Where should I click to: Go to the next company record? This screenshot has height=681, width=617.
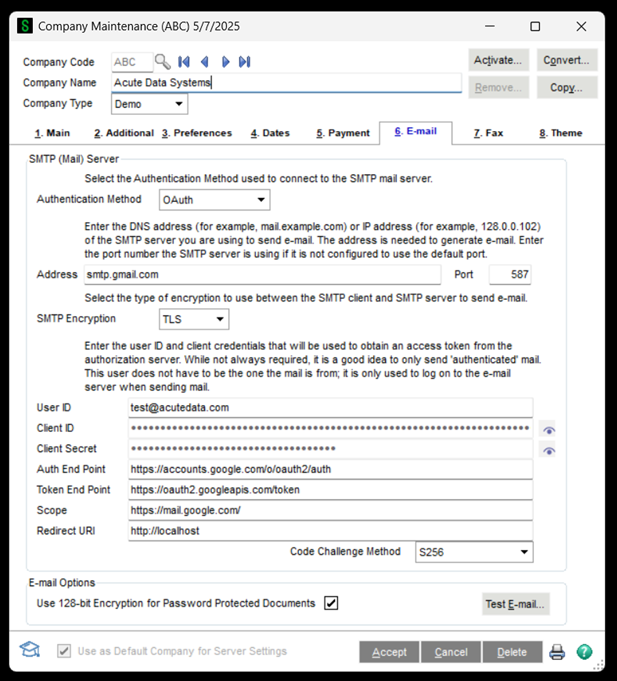click(225, 62)
